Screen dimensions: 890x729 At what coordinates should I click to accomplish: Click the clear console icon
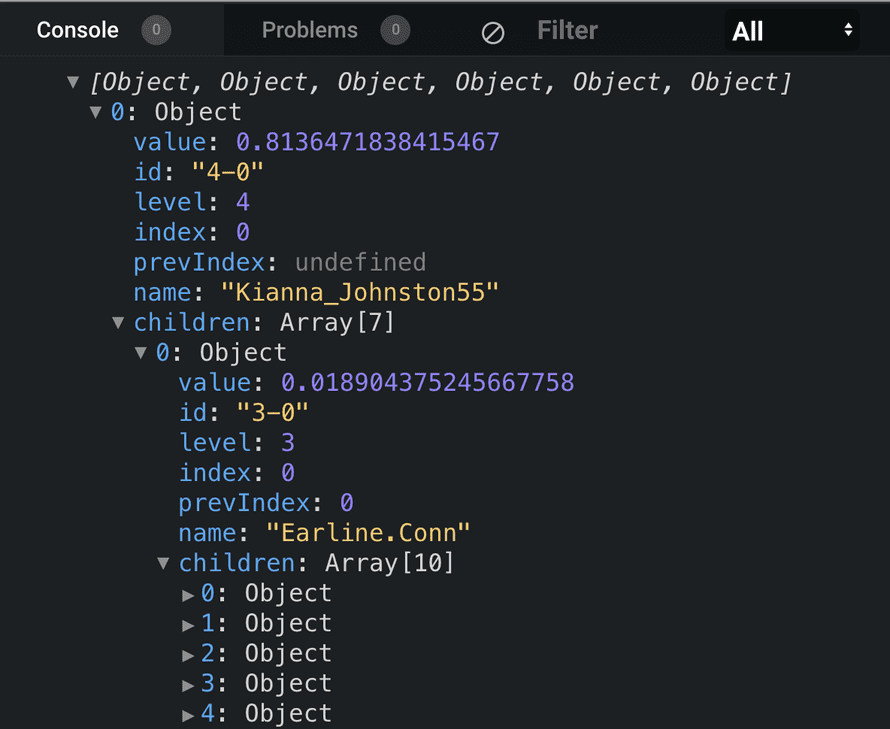click(493, 32)
